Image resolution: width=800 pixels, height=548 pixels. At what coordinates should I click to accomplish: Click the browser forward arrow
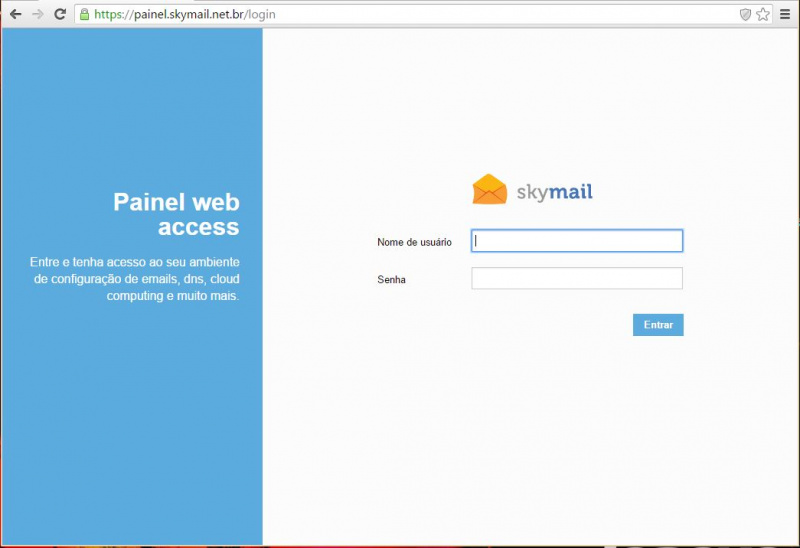[38, 14]
